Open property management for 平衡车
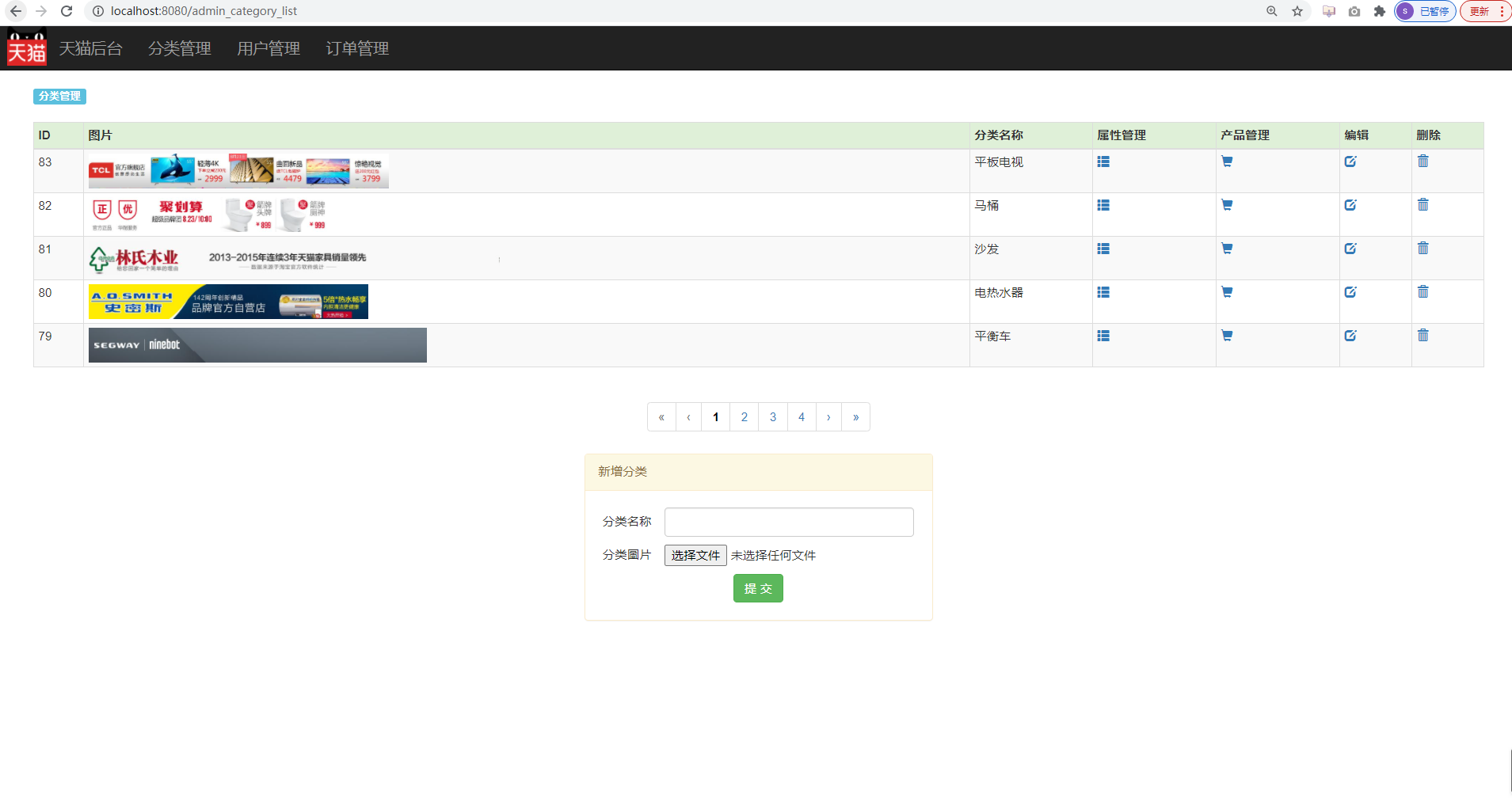Image resolution: width=1512 pixels, height=798 pixels. [1103, 336]
